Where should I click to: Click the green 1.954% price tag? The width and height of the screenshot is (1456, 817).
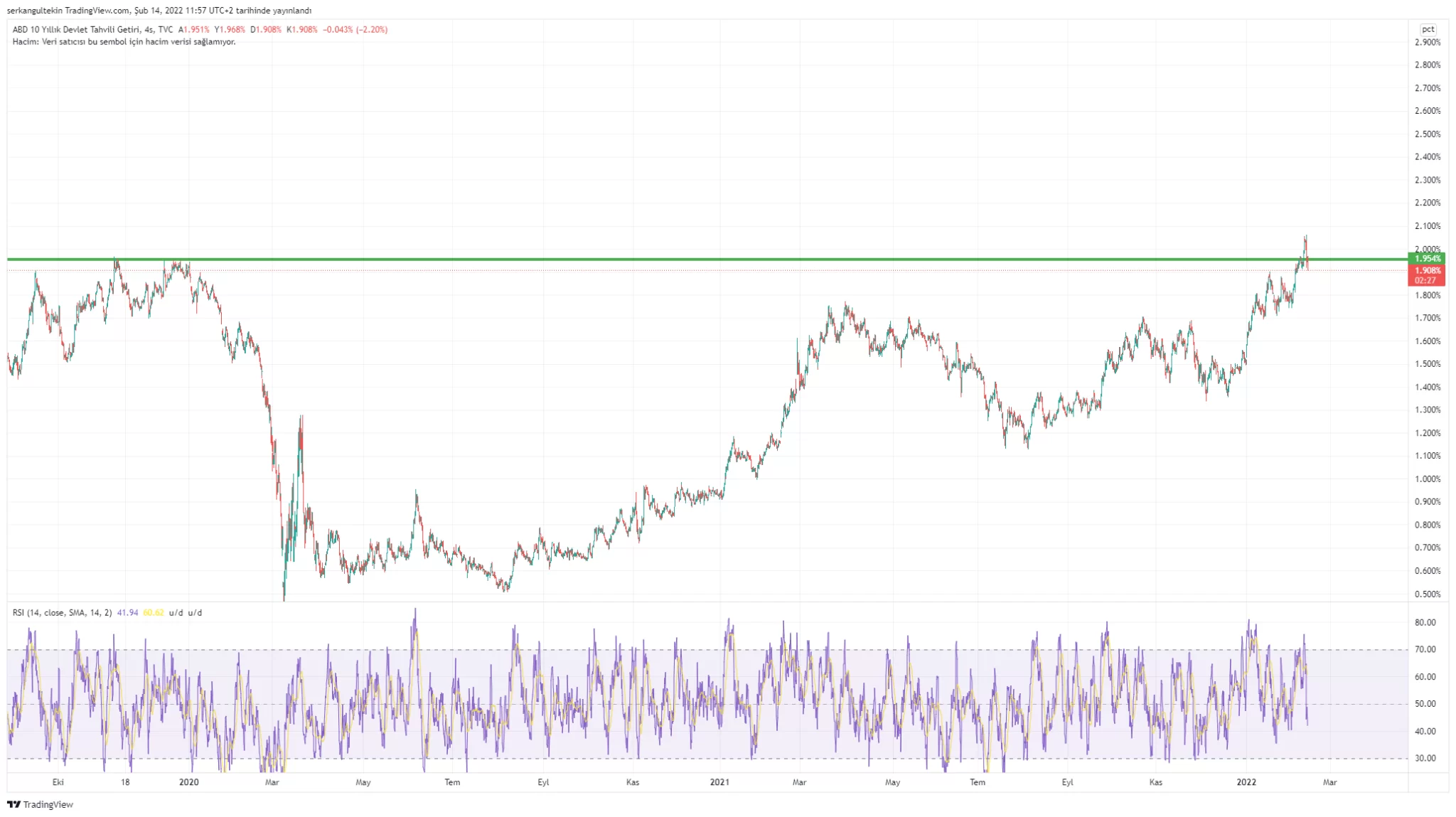[x=1427, y=258]
